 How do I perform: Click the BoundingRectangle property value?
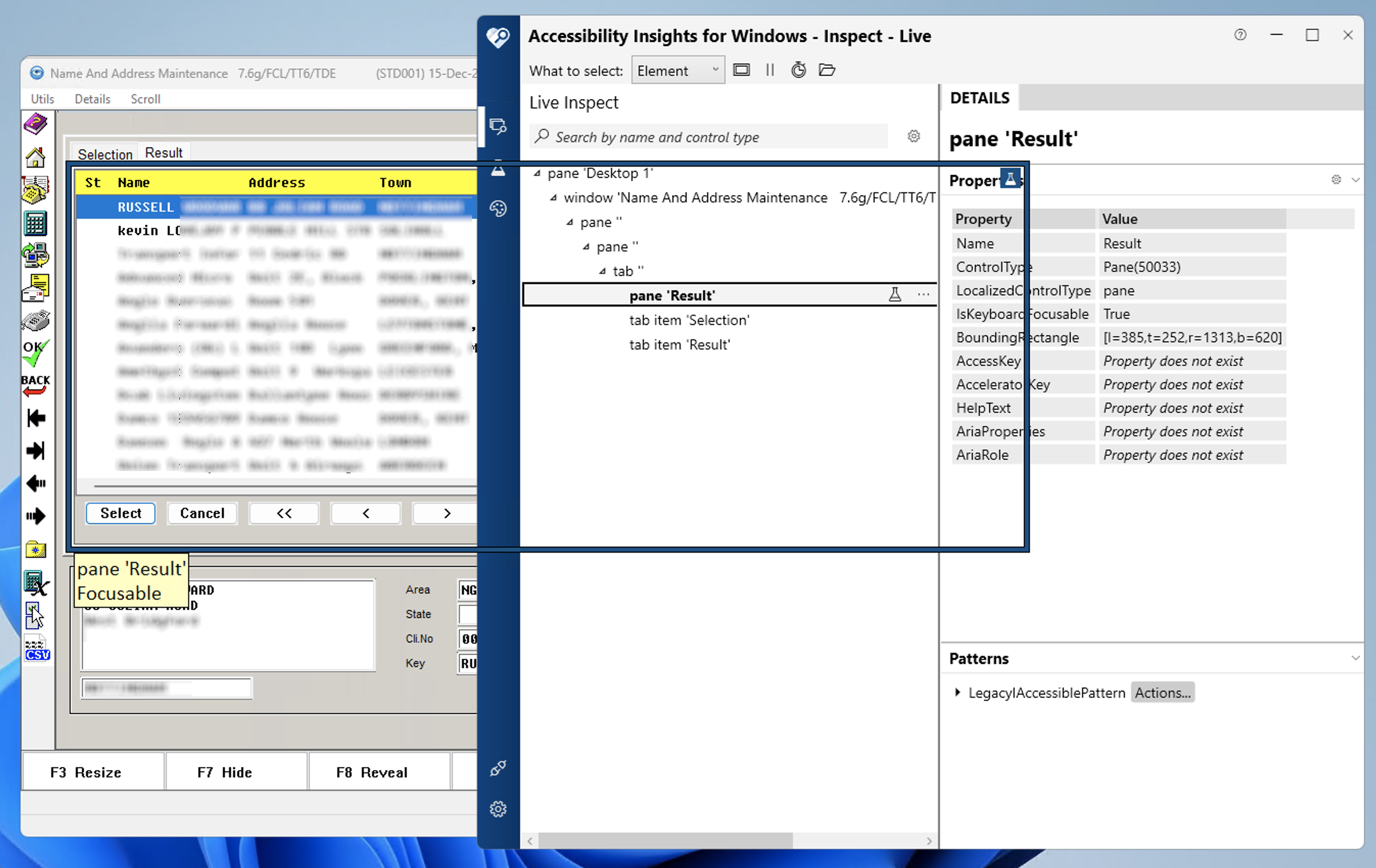coord(1192,337)
